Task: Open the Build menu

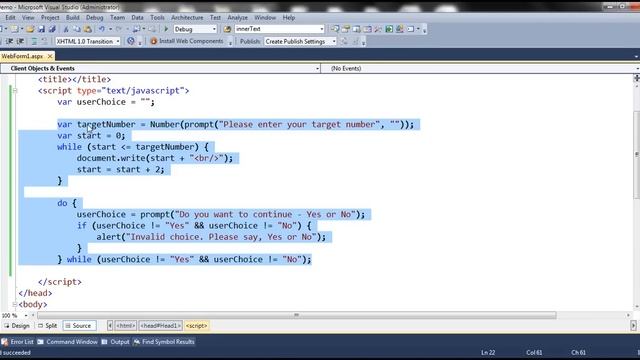Action: [x=73, y=18]
